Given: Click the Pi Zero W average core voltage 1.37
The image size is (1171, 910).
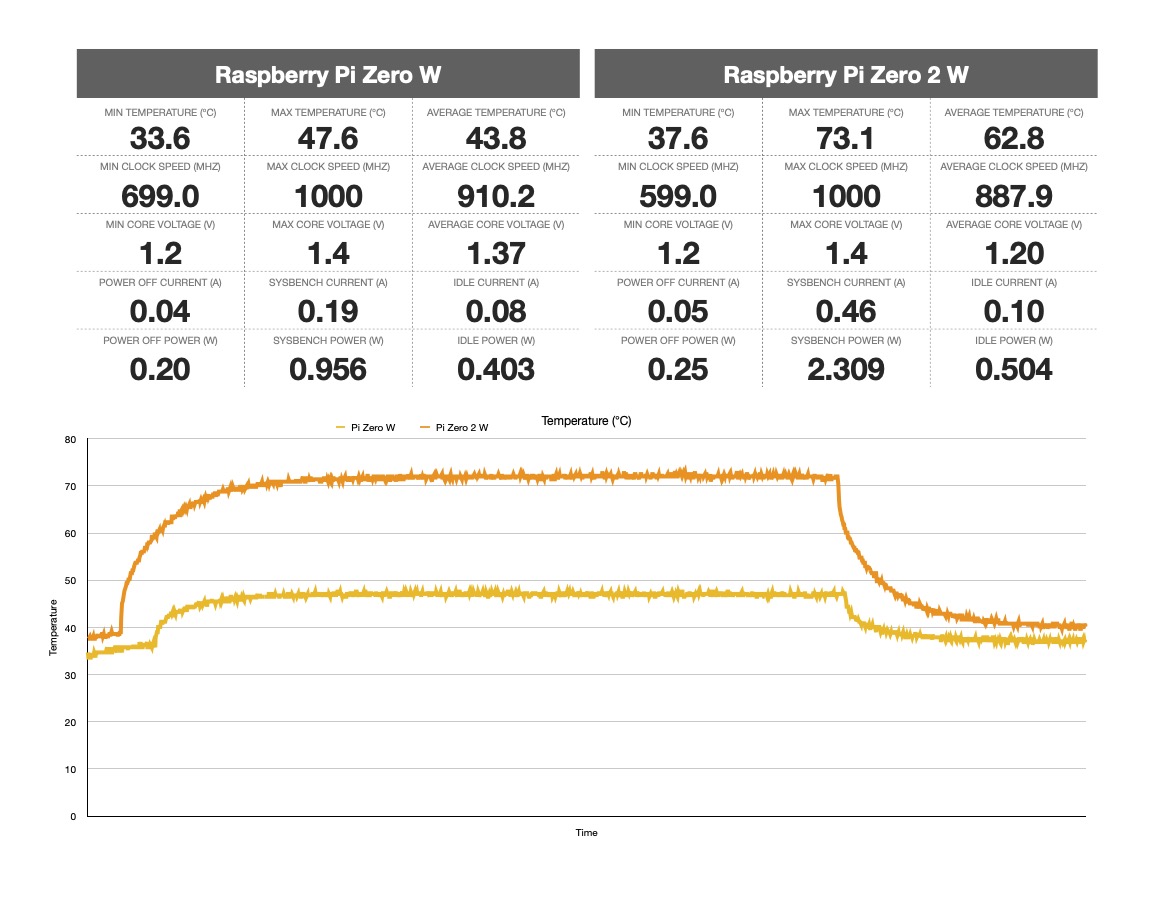Looking at the screenshot, I should [x=496, y=254].
